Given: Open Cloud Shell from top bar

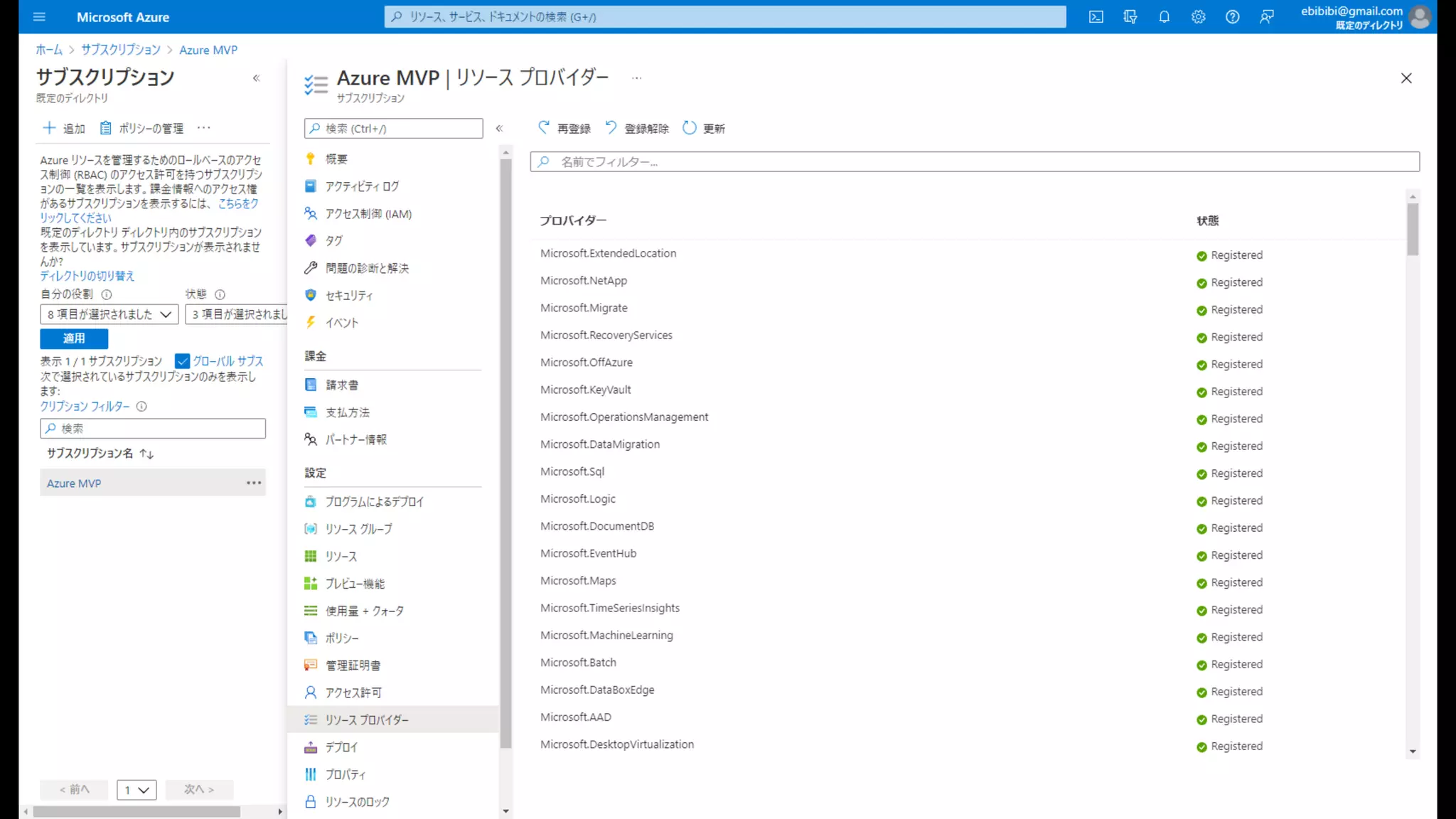Looking at the screenshot, I should (1096, 17).
